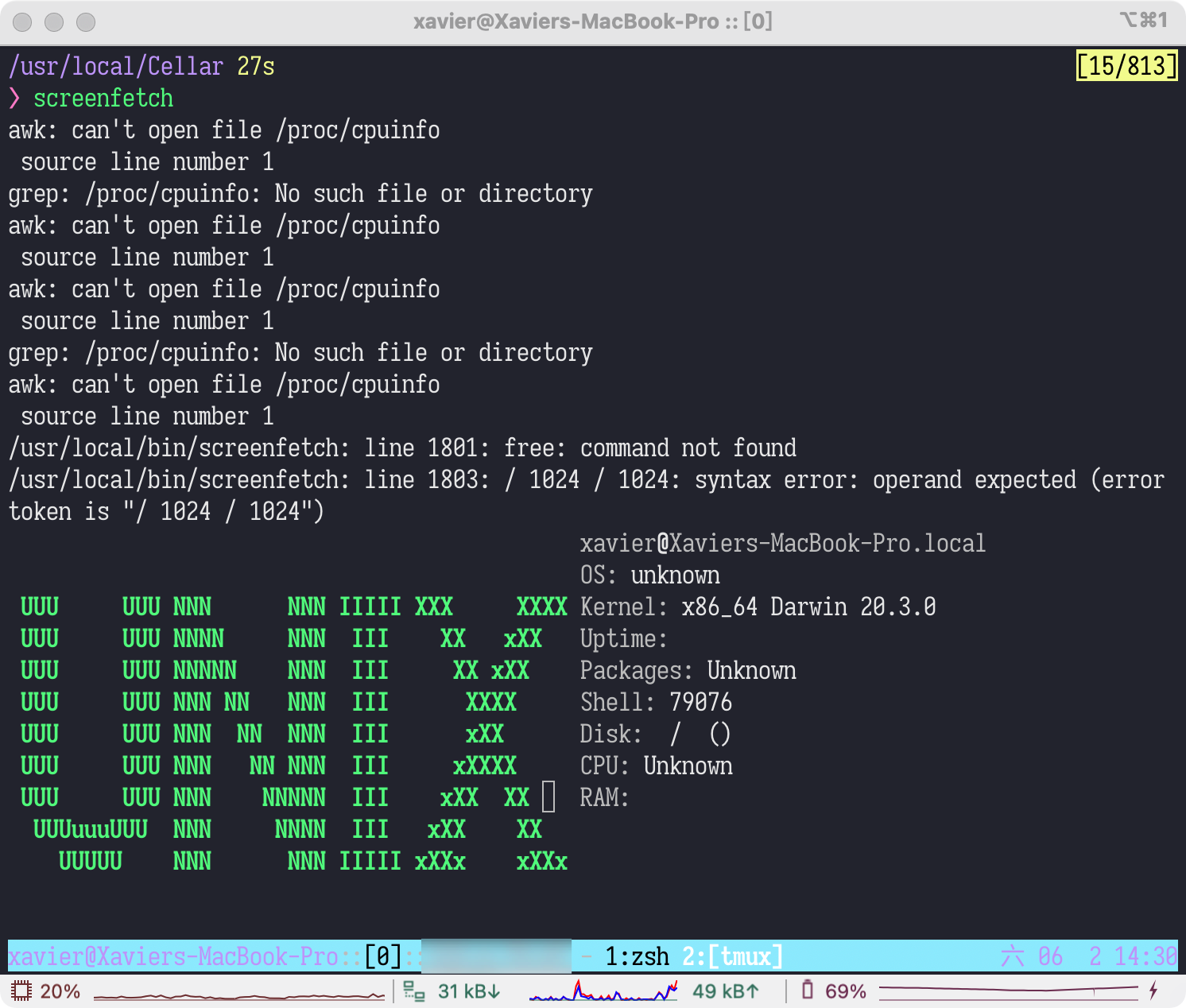Click the CPU usage graph next to 20%
Screen dimensions: 1186x1008
(x=239, y=994)
